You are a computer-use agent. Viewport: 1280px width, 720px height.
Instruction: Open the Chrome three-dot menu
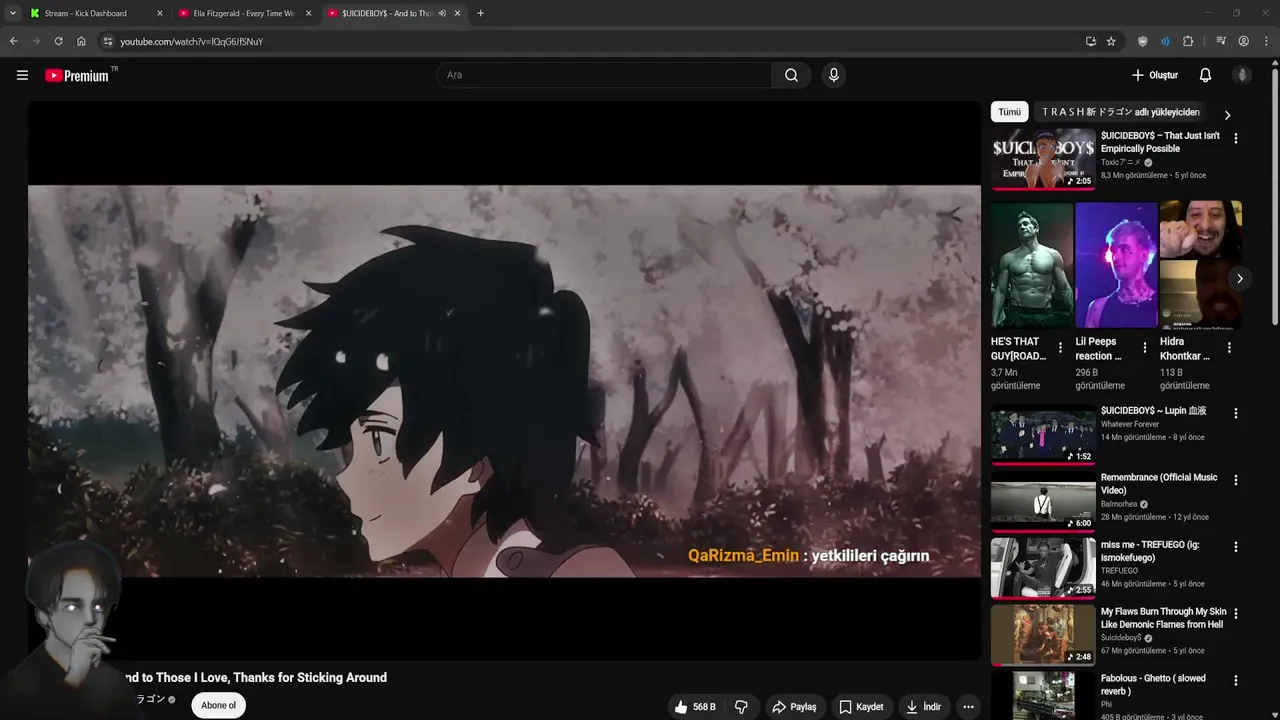pos(1267,41)
